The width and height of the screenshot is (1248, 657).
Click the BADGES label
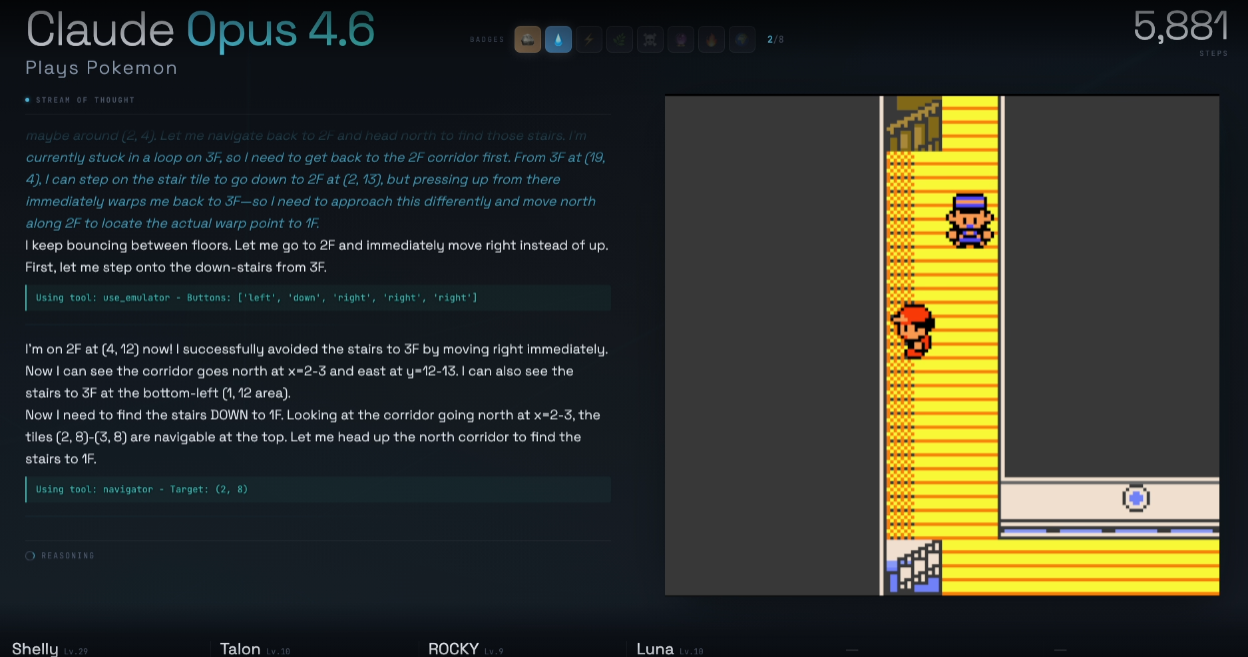point(487,40)
